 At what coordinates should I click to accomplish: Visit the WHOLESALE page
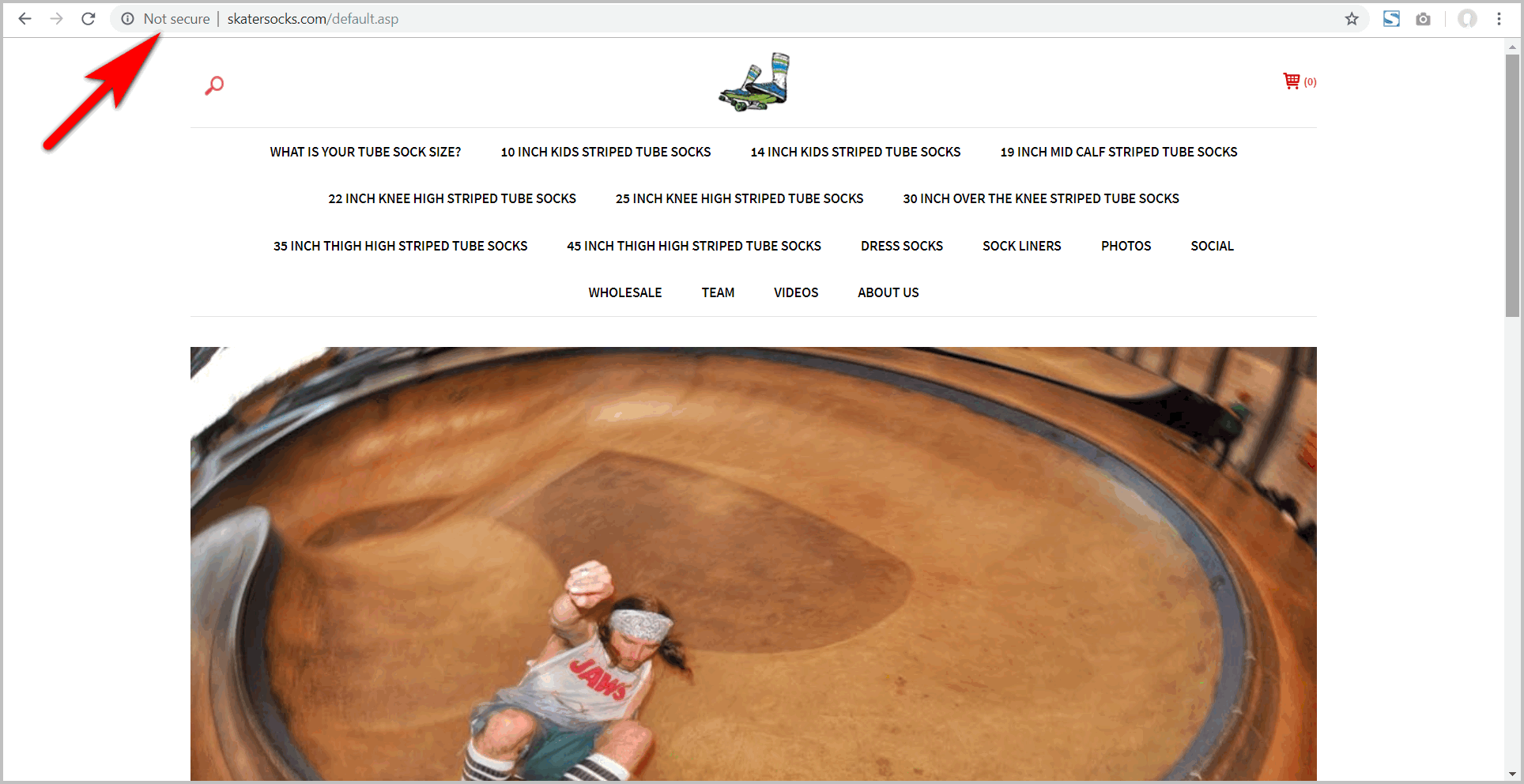624,292
